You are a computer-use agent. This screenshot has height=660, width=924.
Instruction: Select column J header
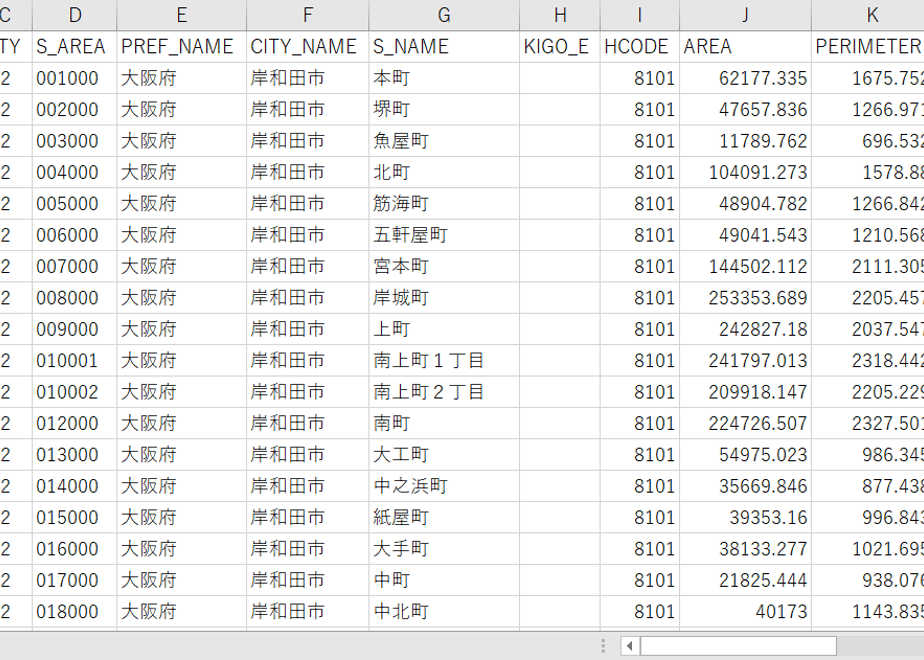(x=745, y=15)
